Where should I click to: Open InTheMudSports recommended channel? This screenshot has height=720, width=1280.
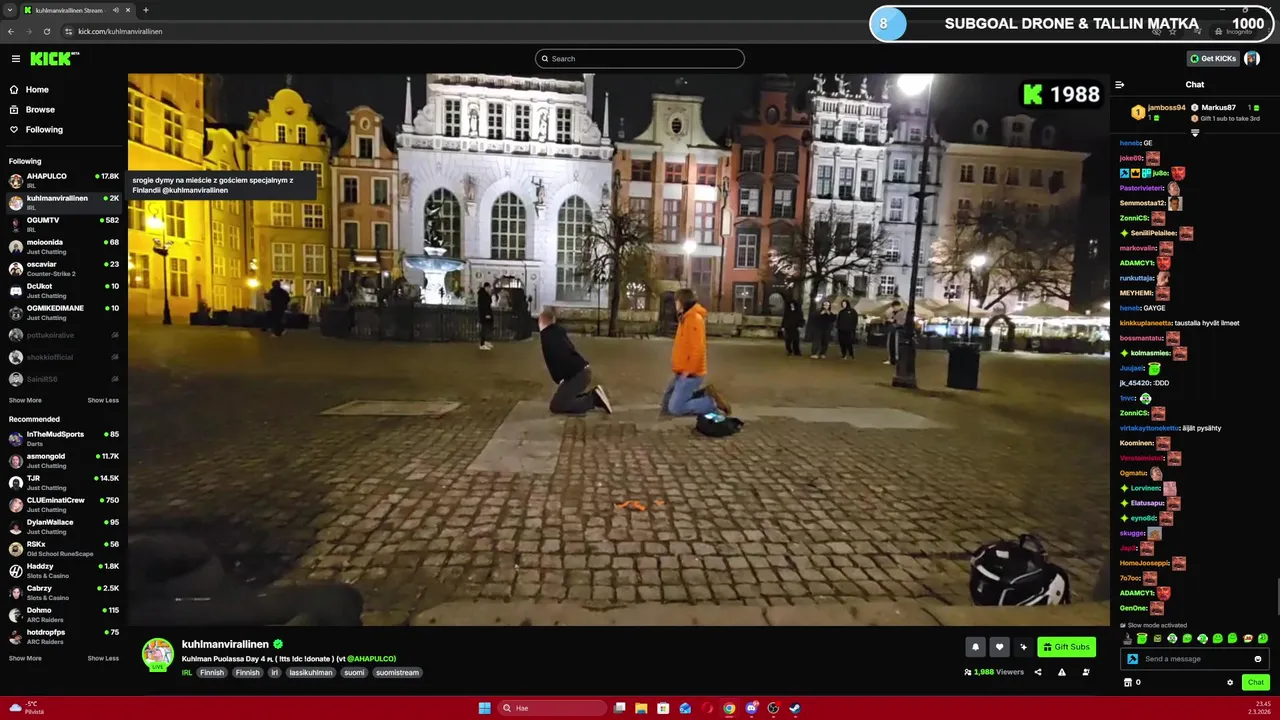click(x=64, y=438)
